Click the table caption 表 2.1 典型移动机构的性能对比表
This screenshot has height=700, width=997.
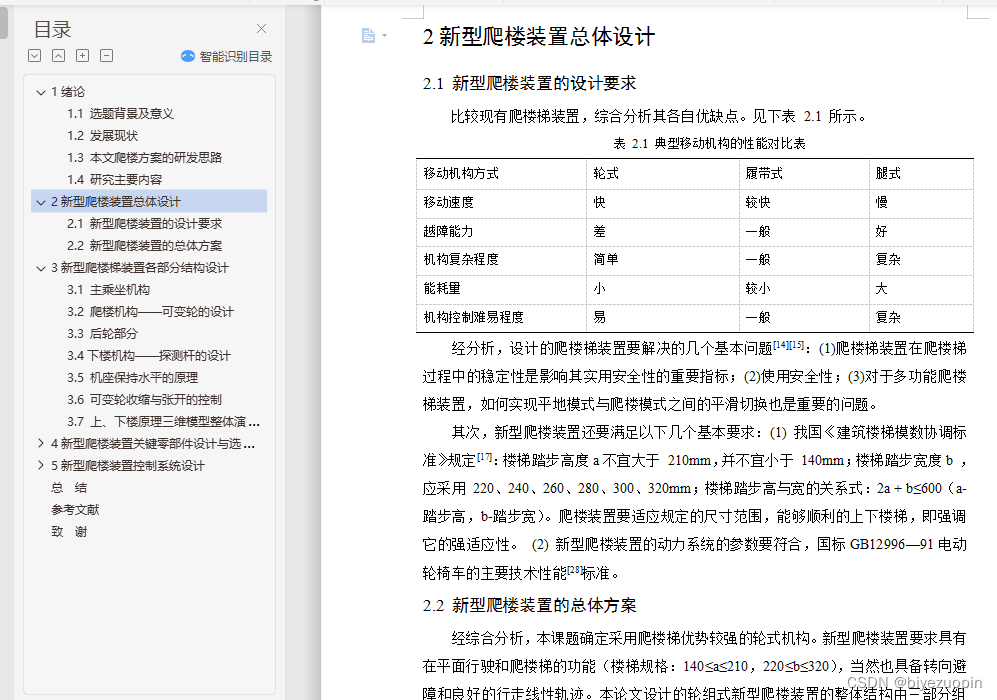click(709, 144)
